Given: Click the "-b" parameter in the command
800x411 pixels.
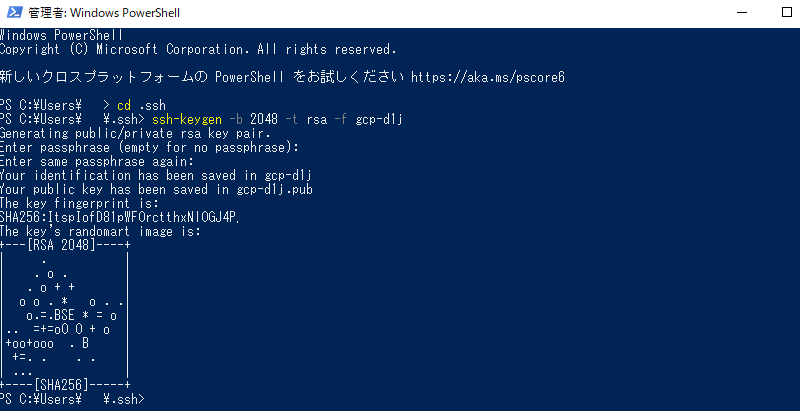Looking at the screenshot, I should (x=236, y=120).
